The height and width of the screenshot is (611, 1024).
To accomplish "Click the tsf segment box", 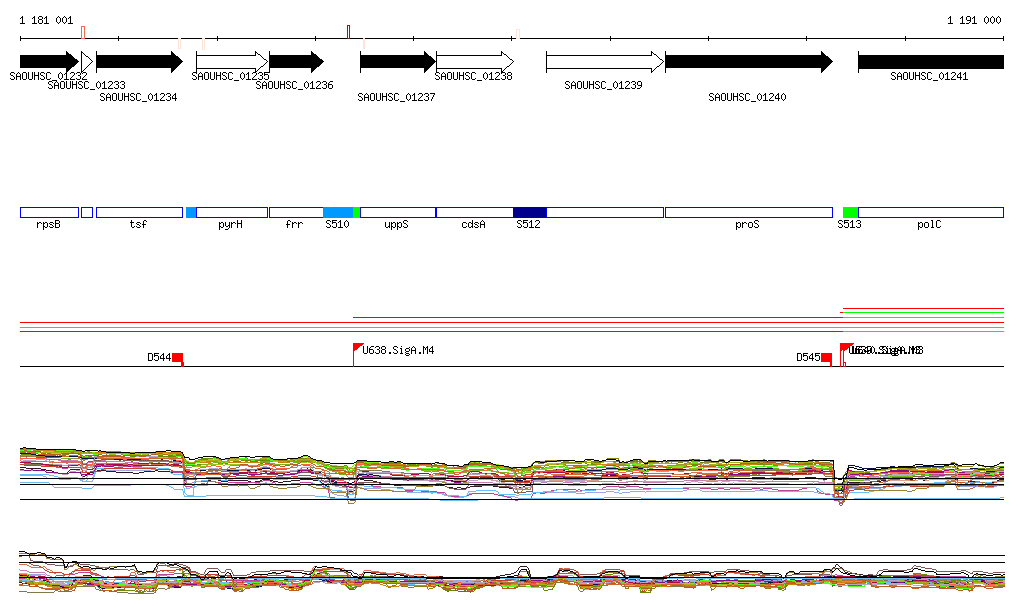I will coord(139,212).
